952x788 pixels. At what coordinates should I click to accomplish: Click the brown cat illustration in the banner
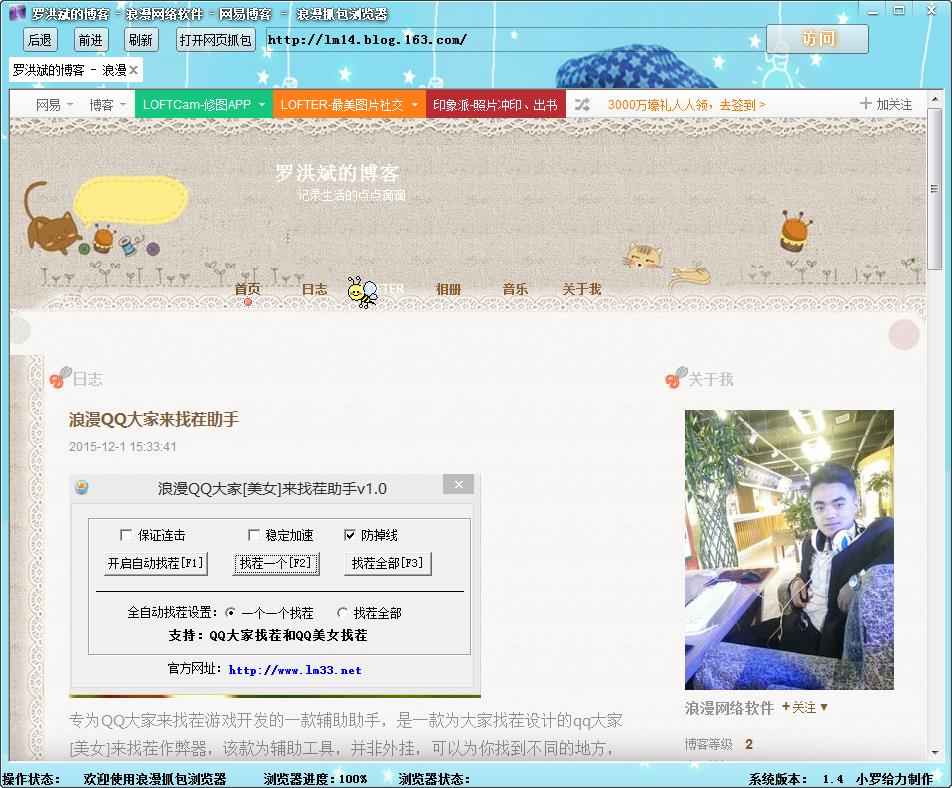pos(50,220)
